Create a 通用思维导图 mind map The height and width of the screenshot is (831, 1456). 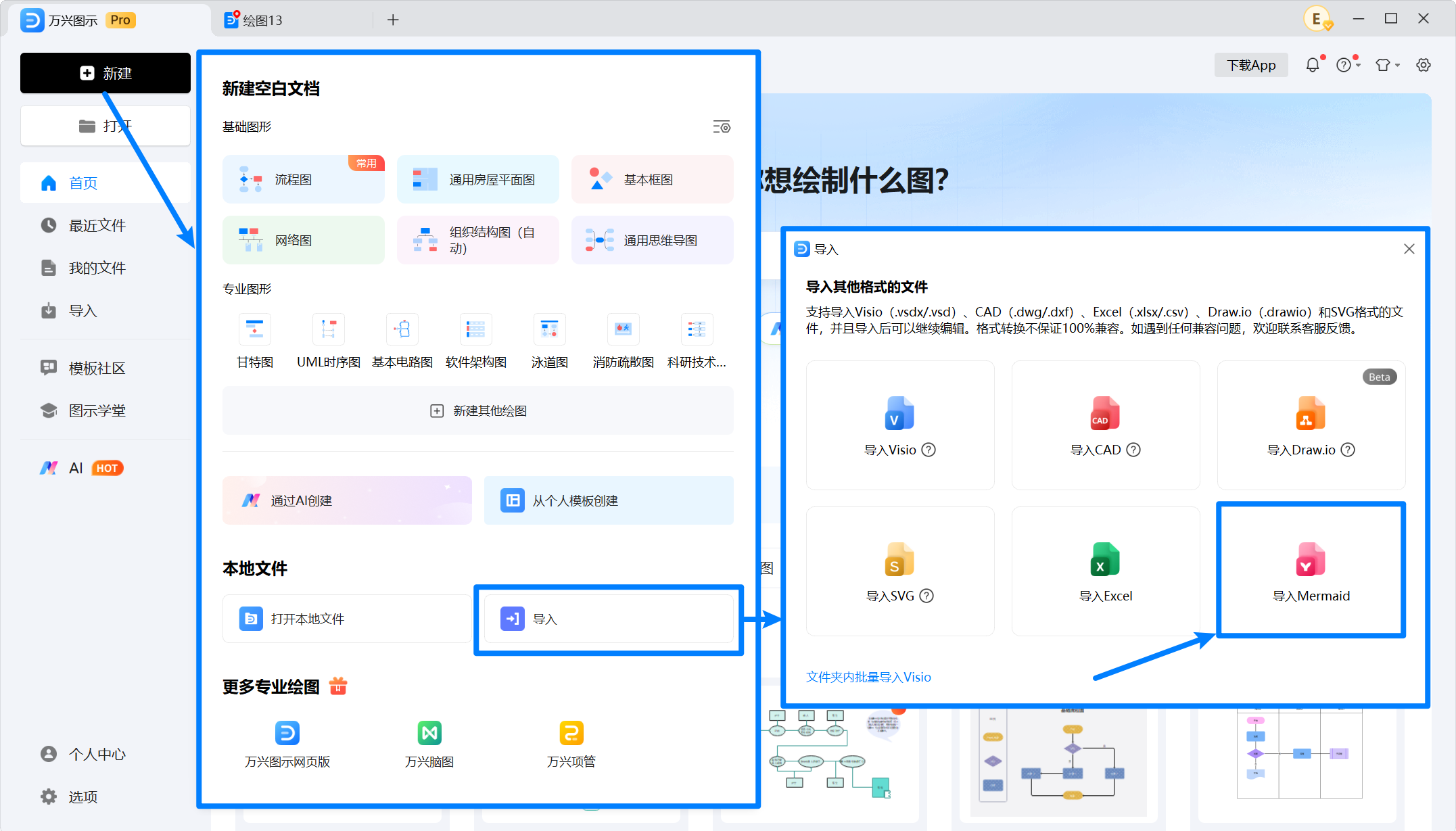[653, 240]
